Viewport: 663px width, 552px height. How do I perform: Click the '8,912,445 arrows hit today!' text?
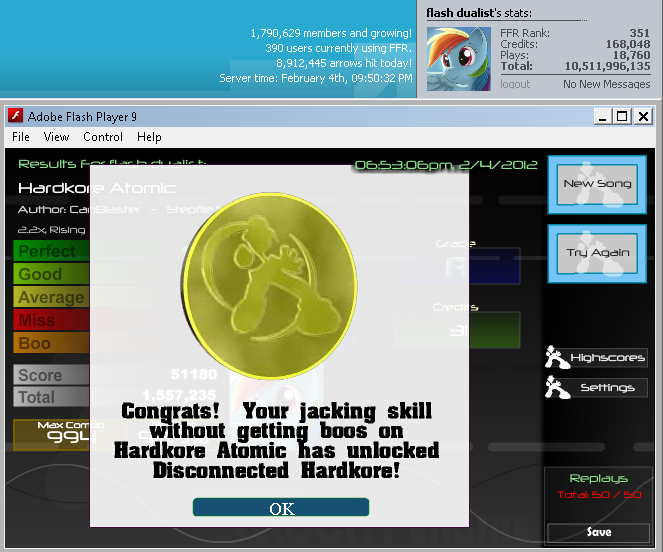[x=344, y=63]
